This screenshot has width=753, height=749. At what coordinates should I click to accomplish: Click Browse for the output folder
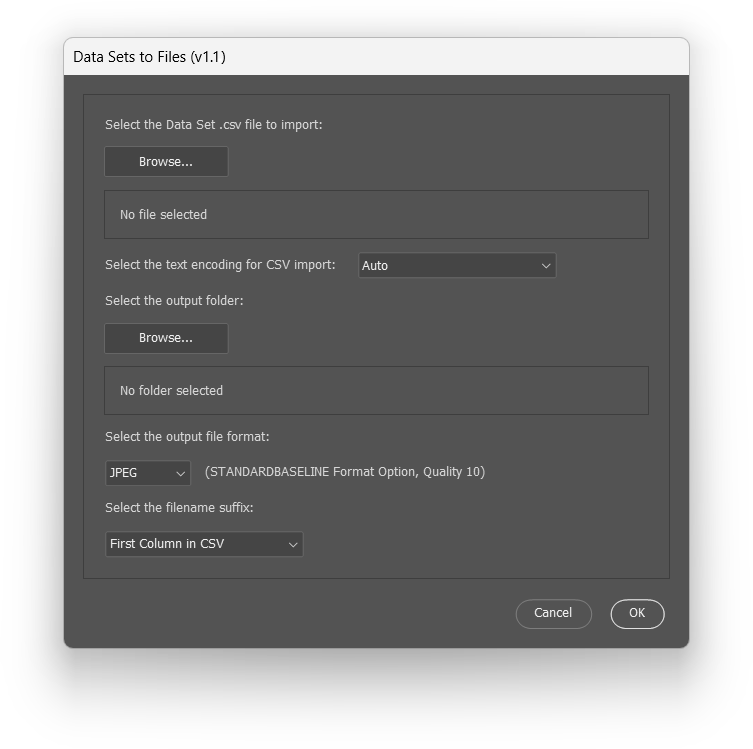point(166,338)
